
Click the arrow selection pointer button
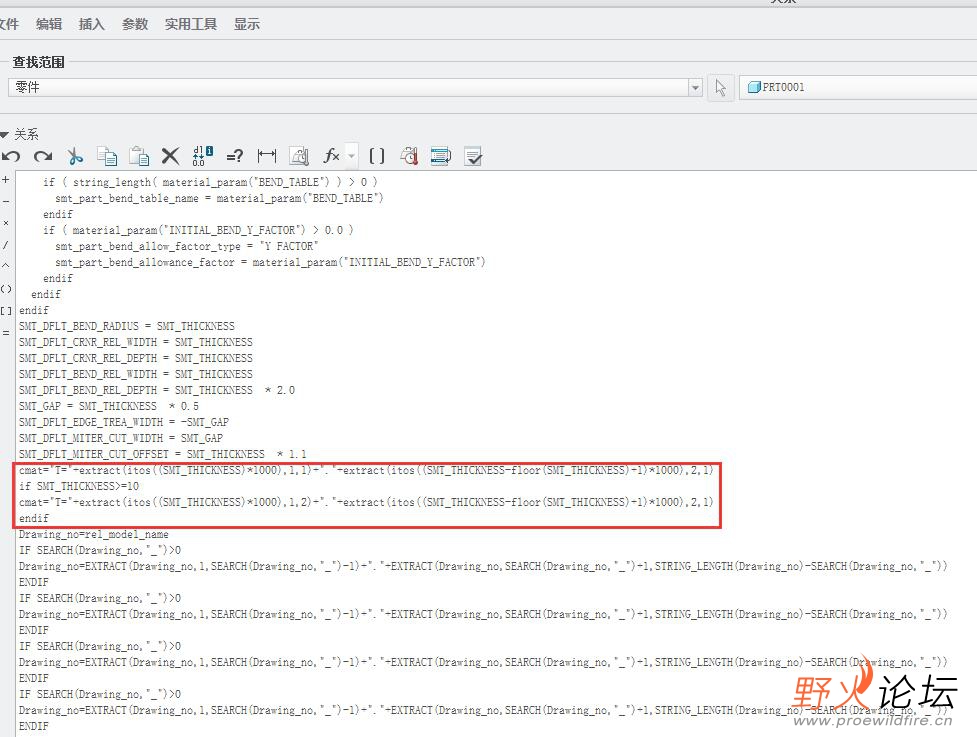(x=721, y=88)
